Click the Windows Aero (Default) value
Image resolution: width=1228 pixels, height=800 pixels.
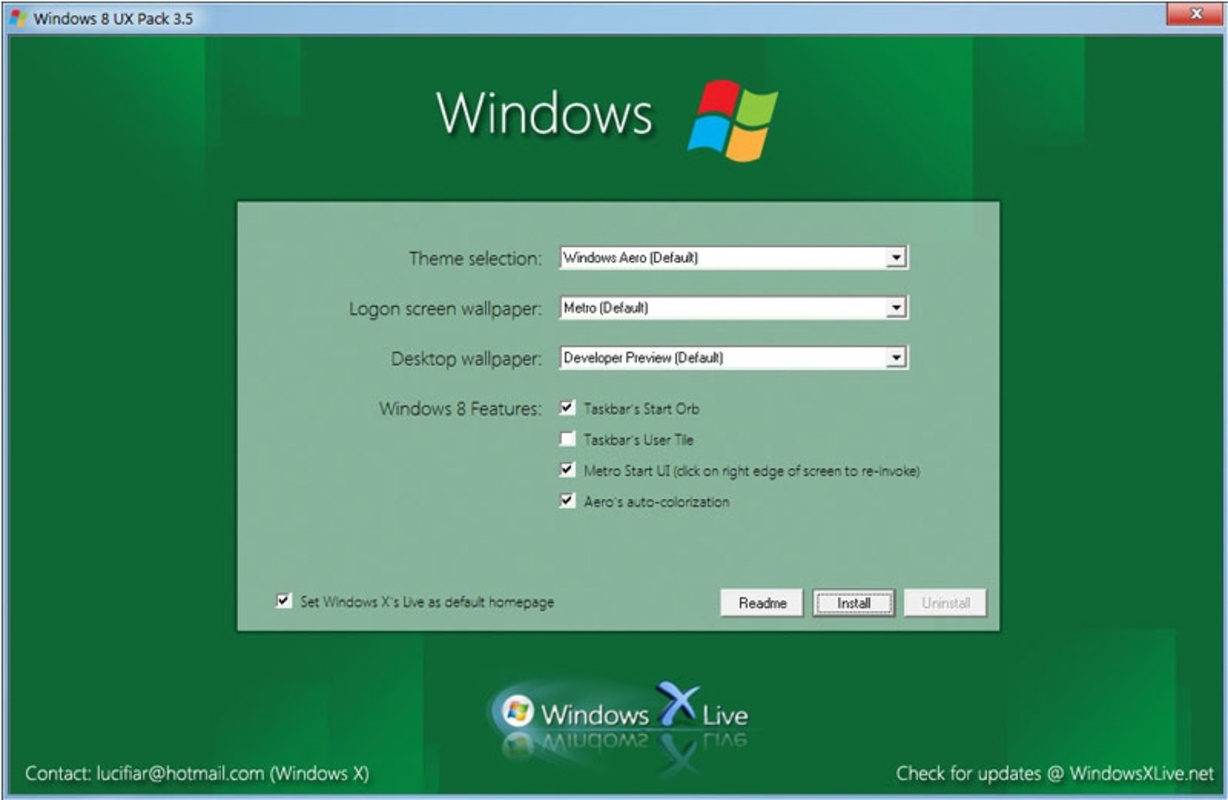[x=630, y=258]
